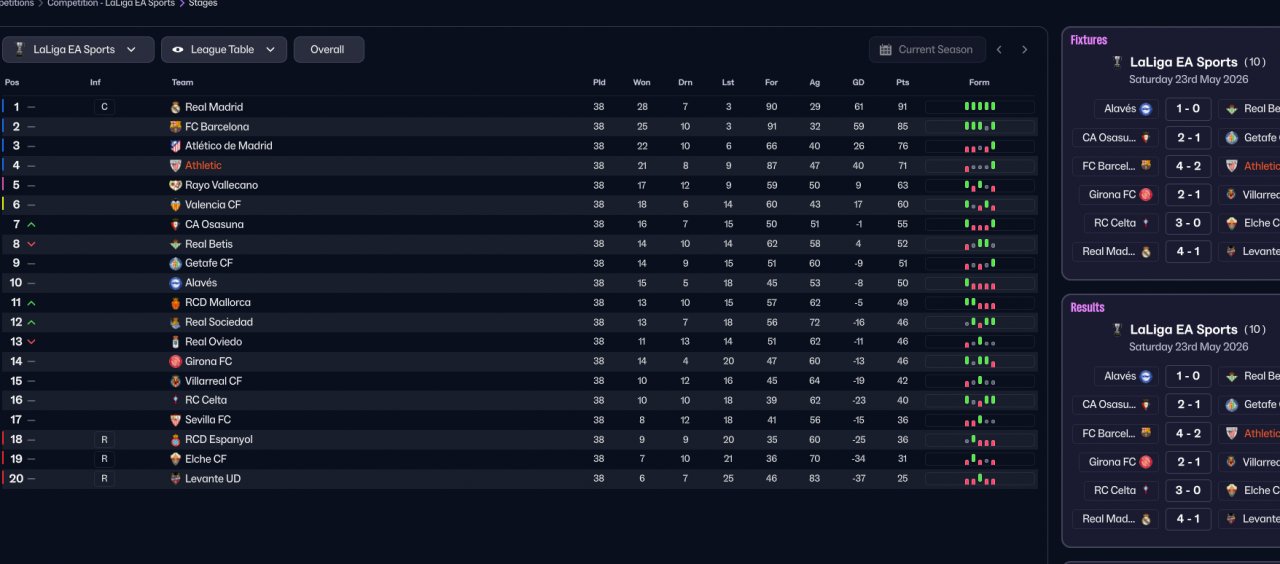Click the Real Sociedad crest
This screenshot has height=564, width=1280.
(176, 322)
